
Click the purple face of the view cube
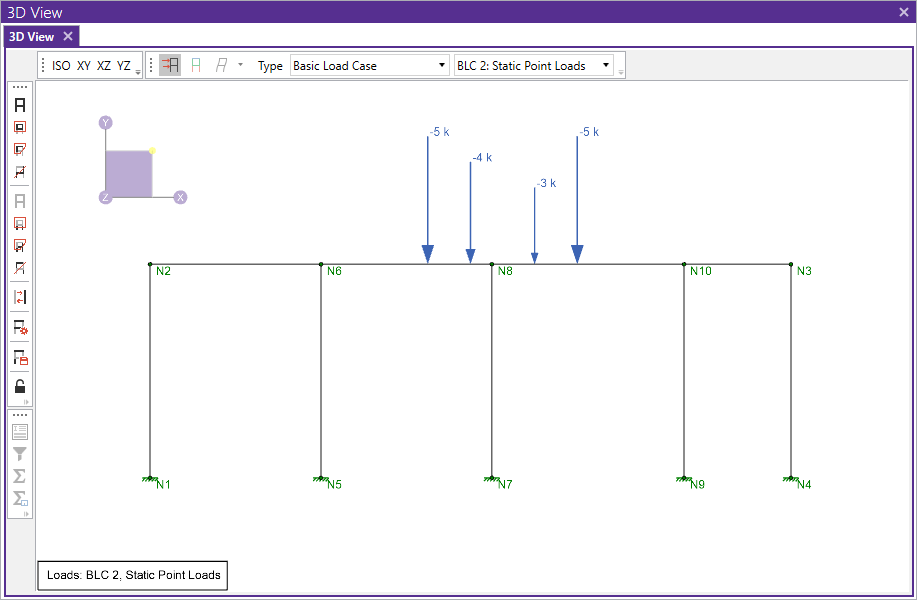128,174
